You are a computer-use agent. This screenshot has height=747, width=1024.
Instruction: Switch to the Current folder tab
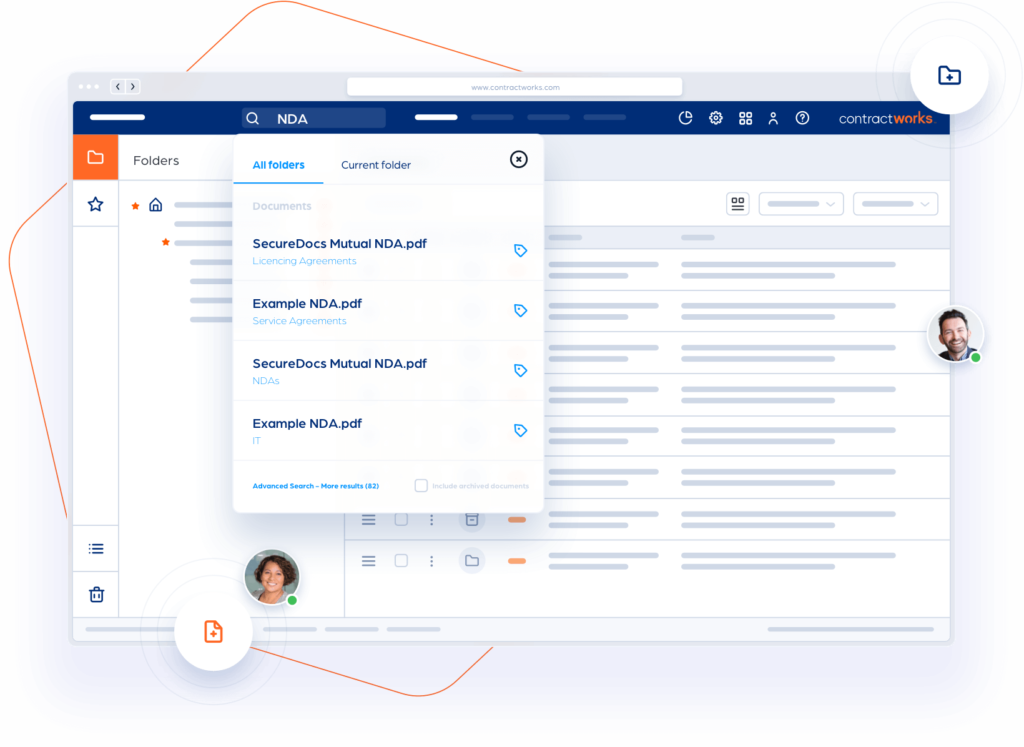point(375,165)
